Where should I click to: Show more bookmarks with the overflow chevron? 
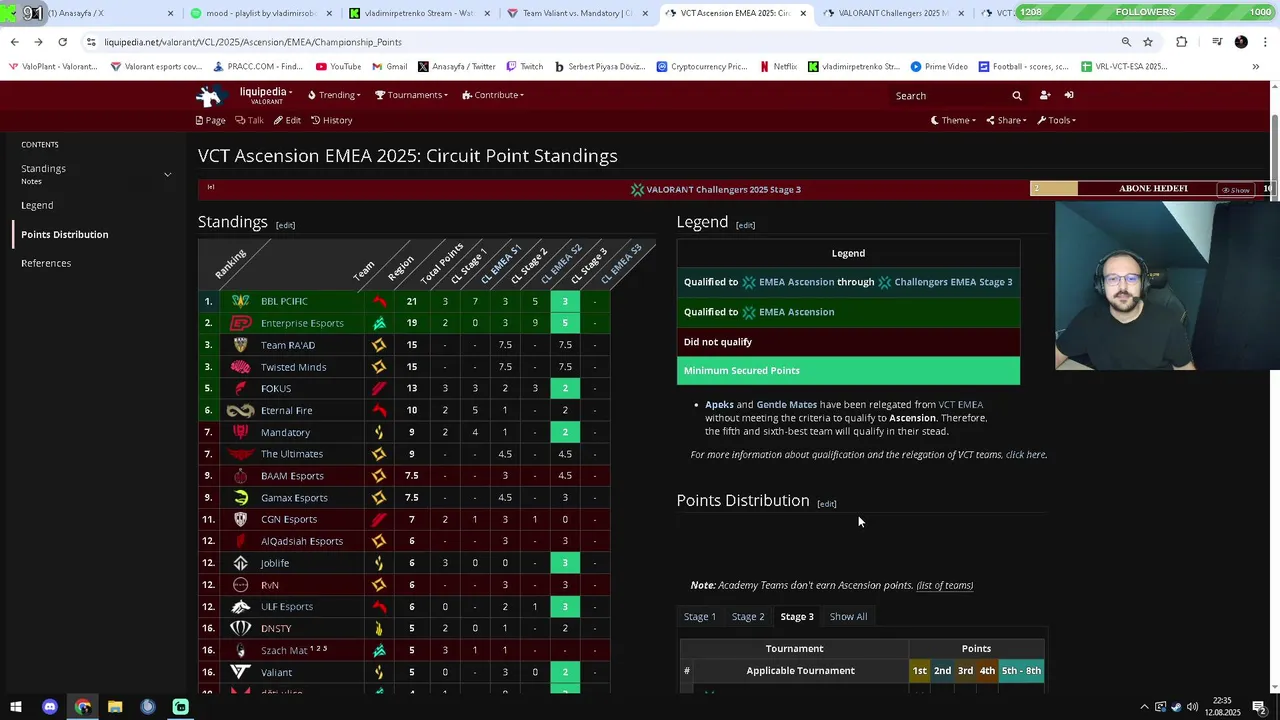[x=1256, y=67]
